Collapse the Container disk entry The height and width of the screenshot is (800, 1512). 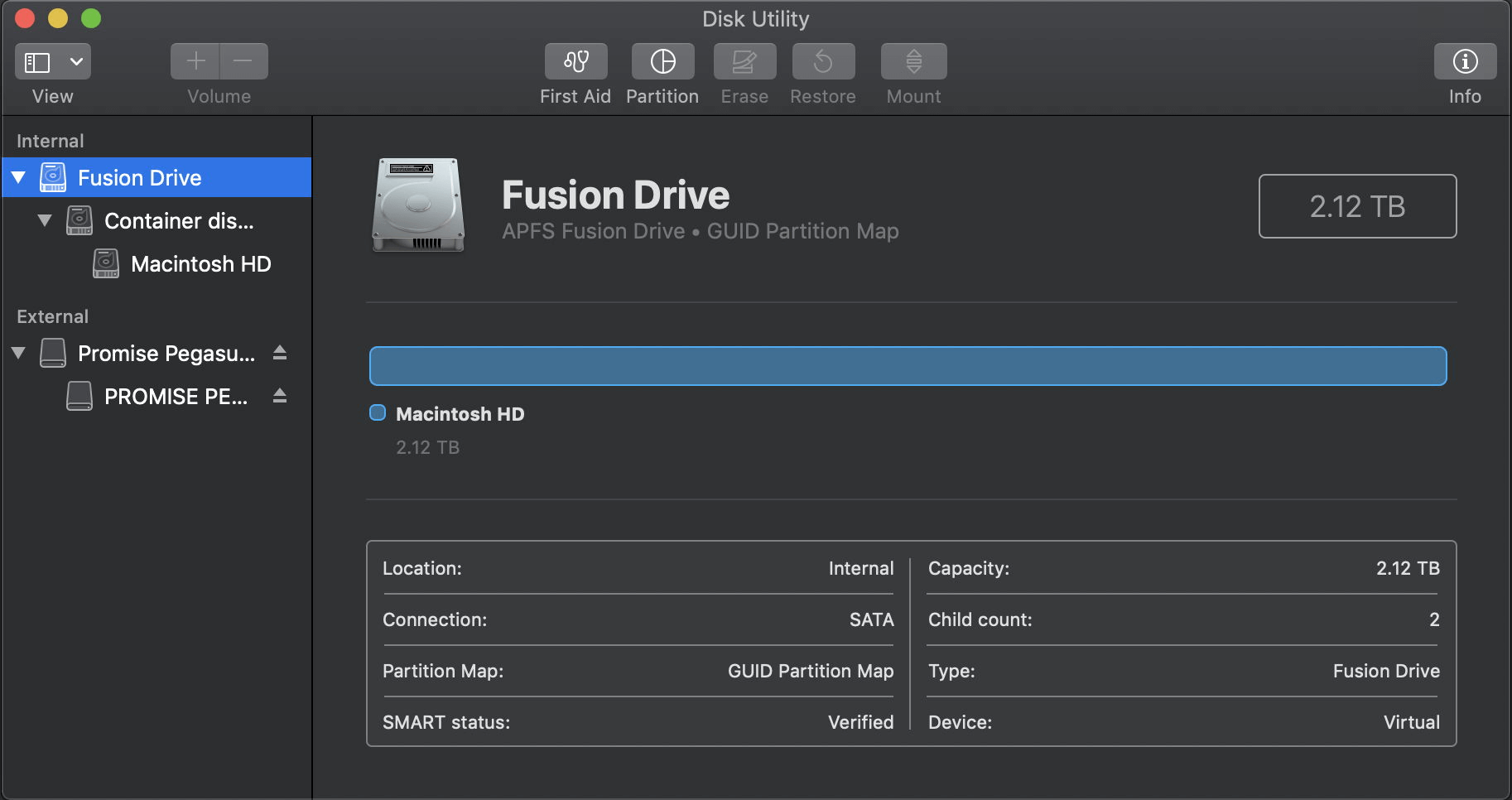pos(45,220)
